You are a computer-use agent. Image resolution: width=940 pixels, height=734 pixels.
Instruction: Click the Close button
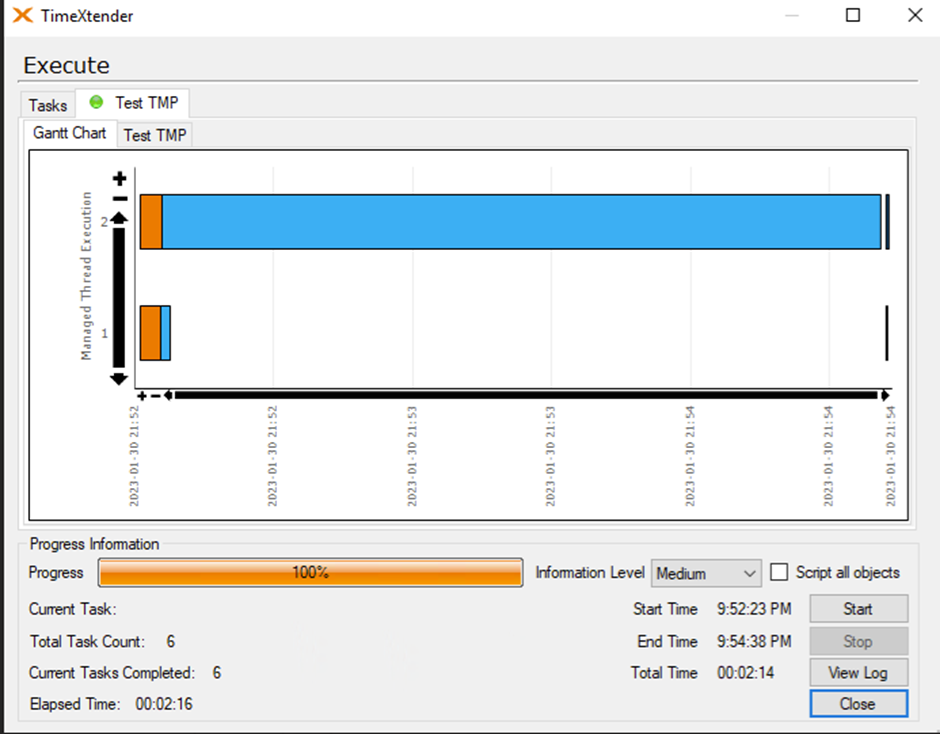(858, 703)
